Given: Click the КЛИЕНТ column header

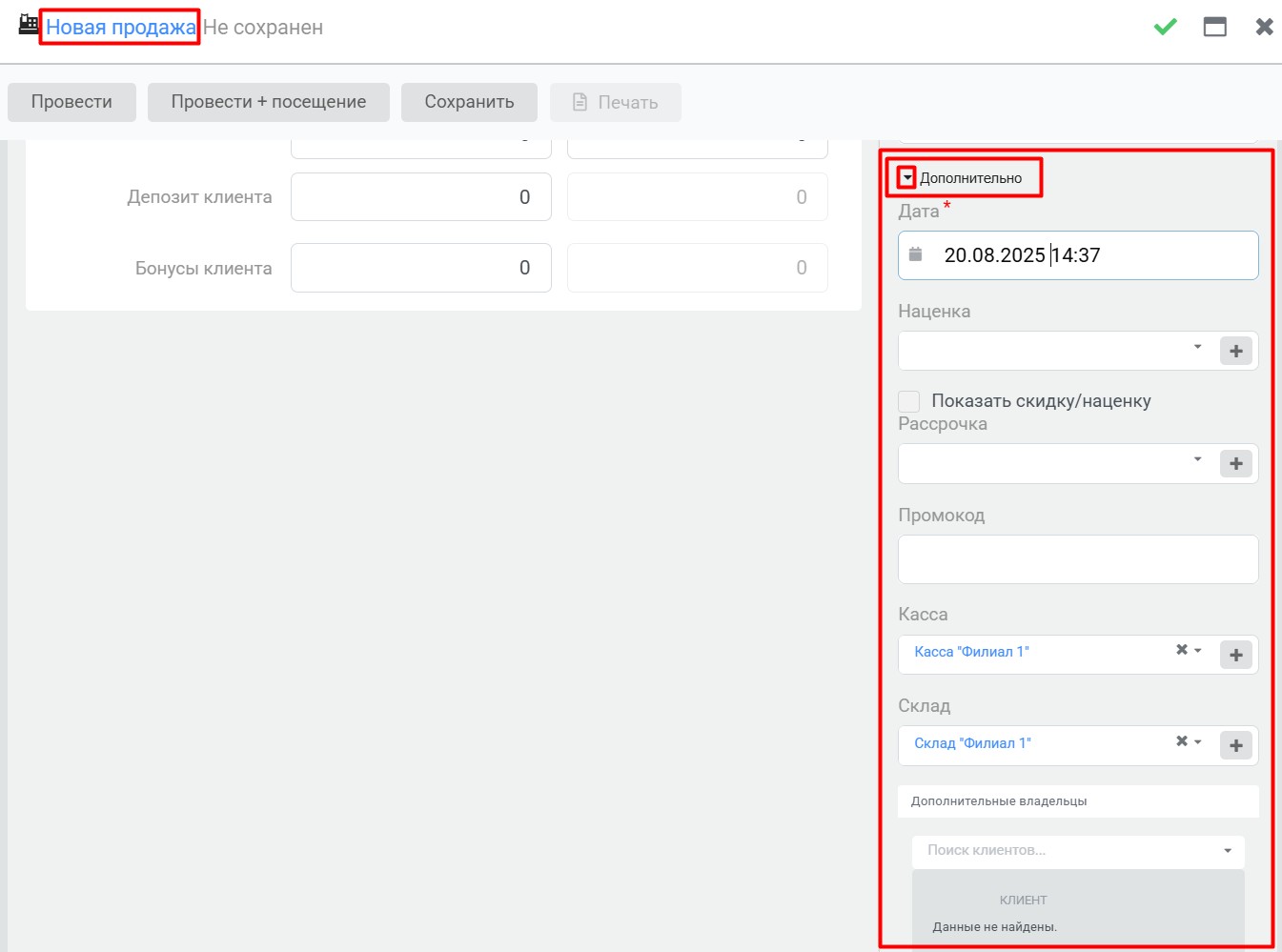Looking at the screenshot, I should (x=1023, y=901).
